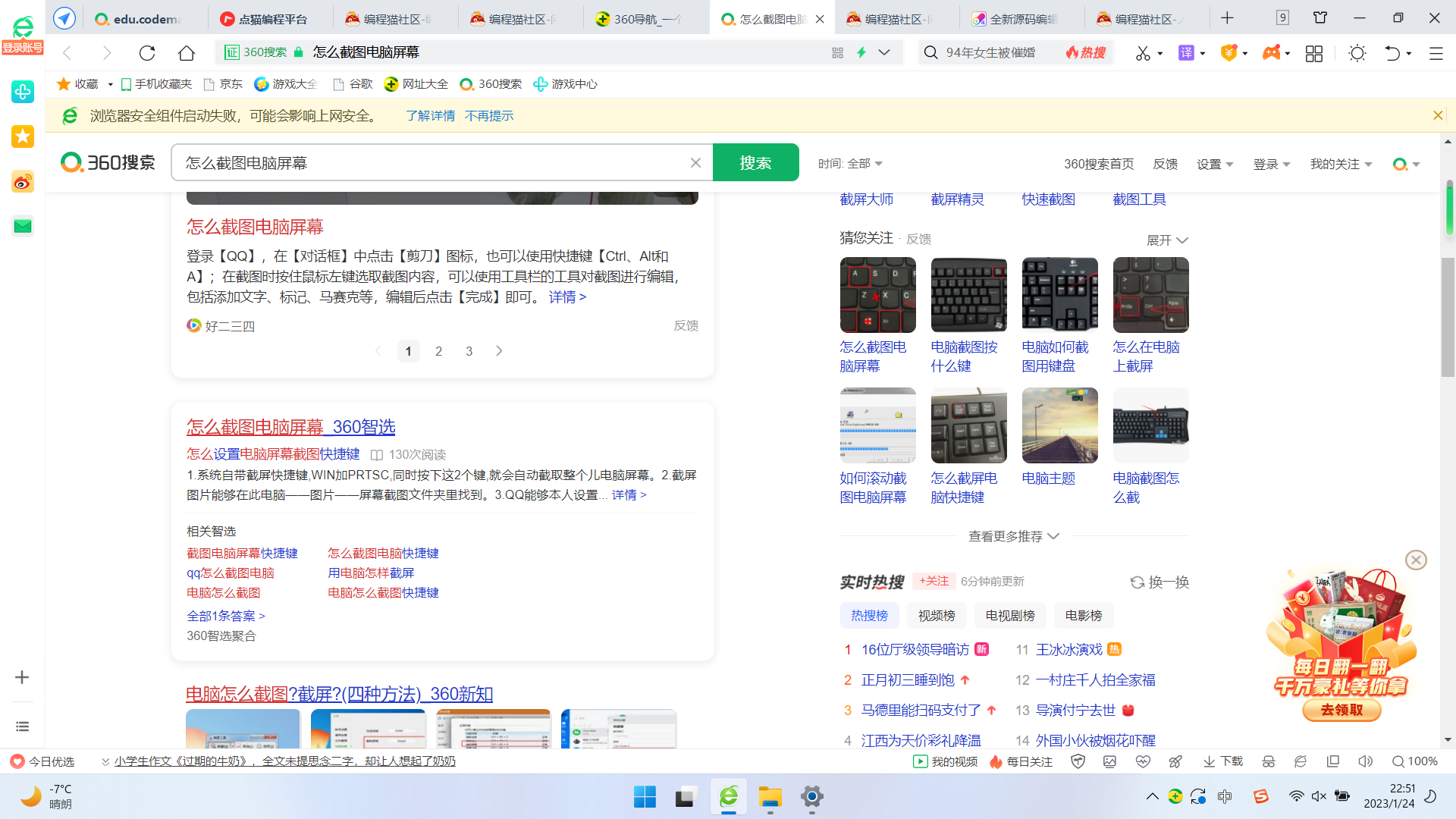
Task: Click the 了解详情 link
Action: coord(431,116)
